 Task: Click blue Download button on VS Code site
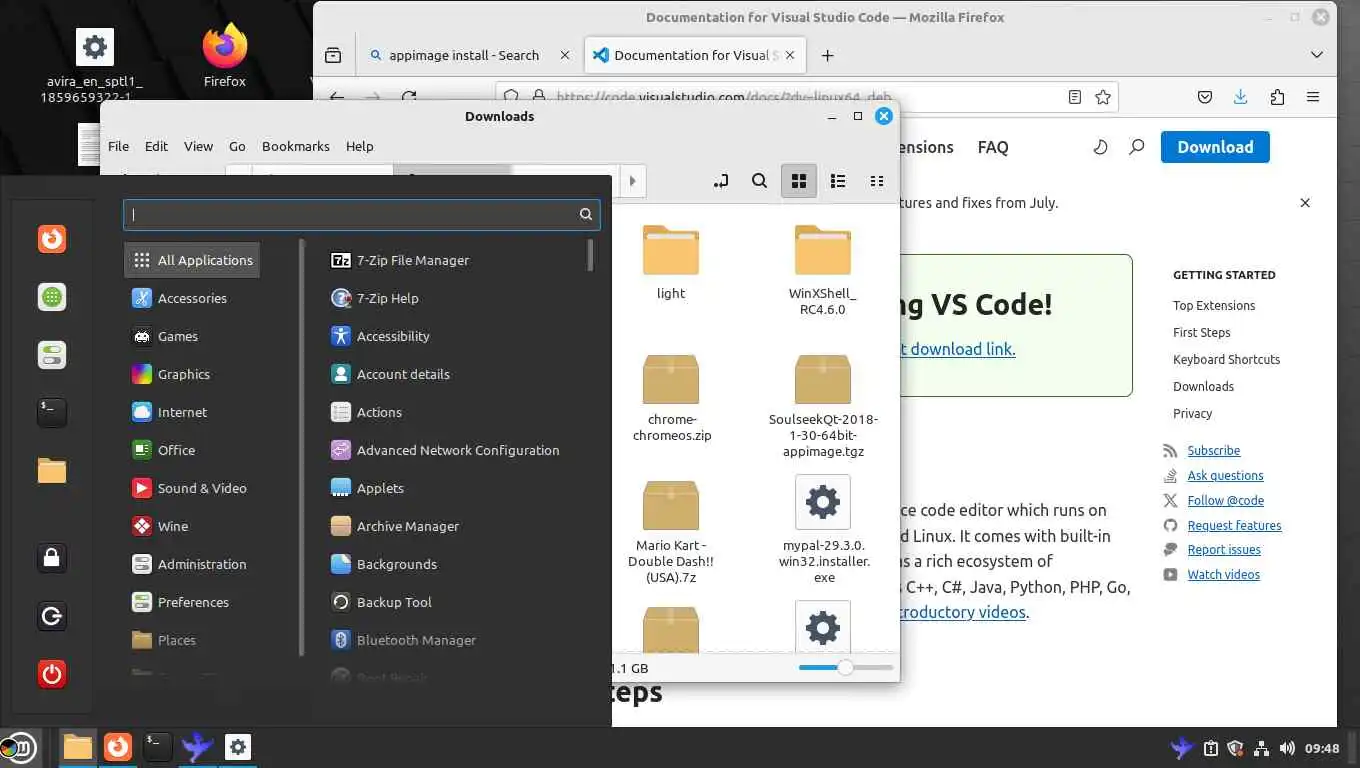coord(1215,147)
